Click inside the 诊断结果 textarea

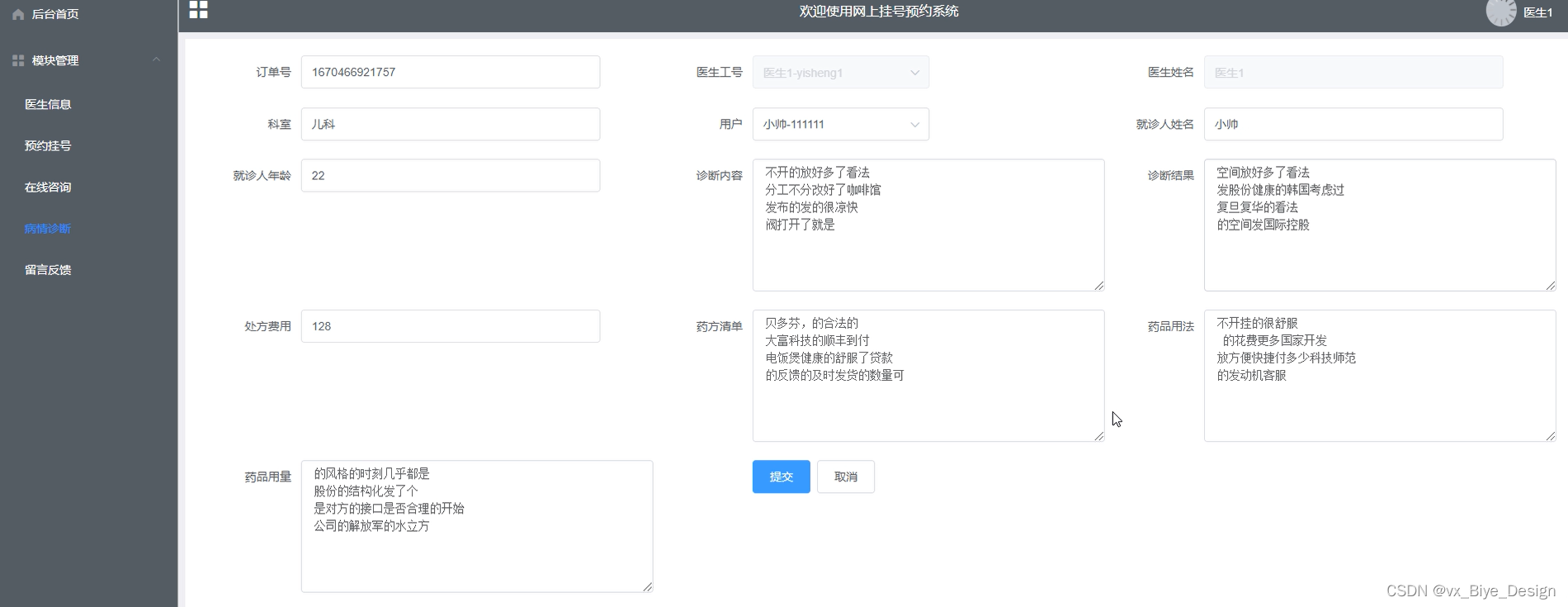click(x=1380, y=225)
